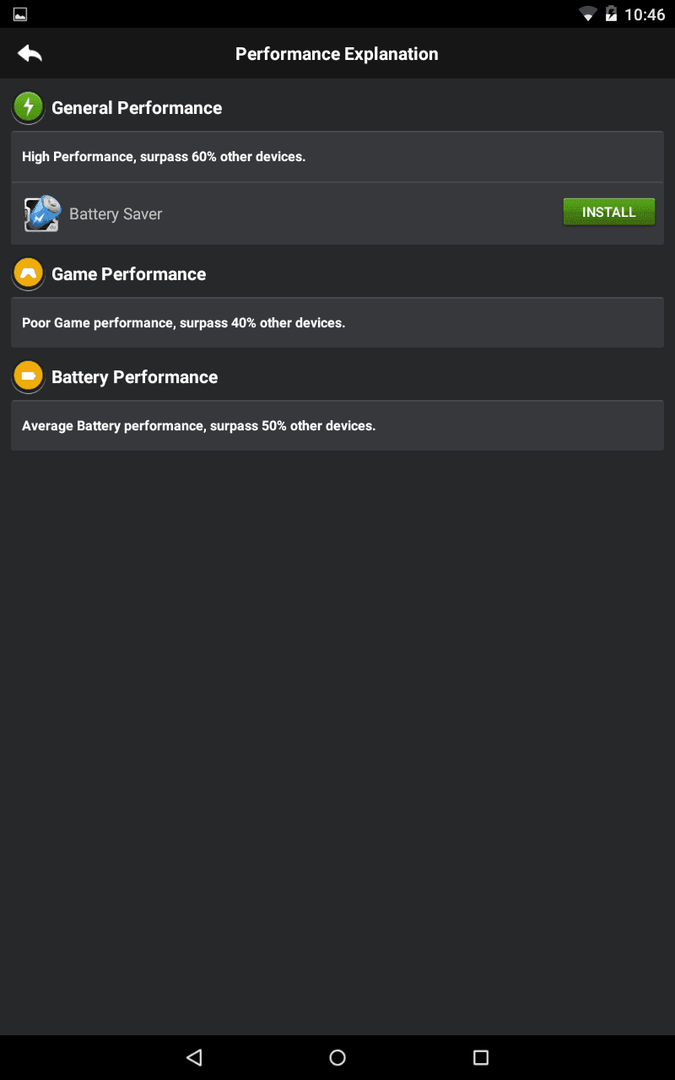Viewport: 675px width, 1080px height.
Task: Open recent apps square button
Action: (481, 1057)
